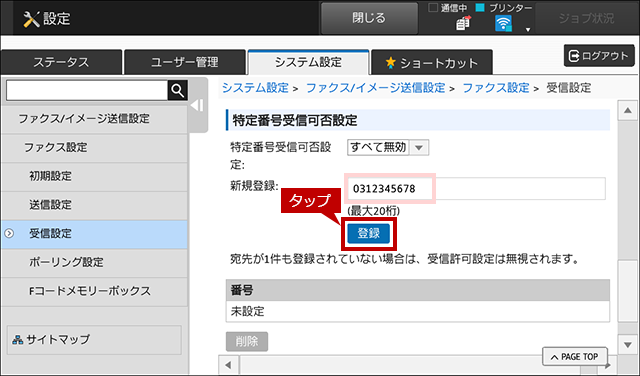Tap the 登録 register button

(x=369, y=234)
